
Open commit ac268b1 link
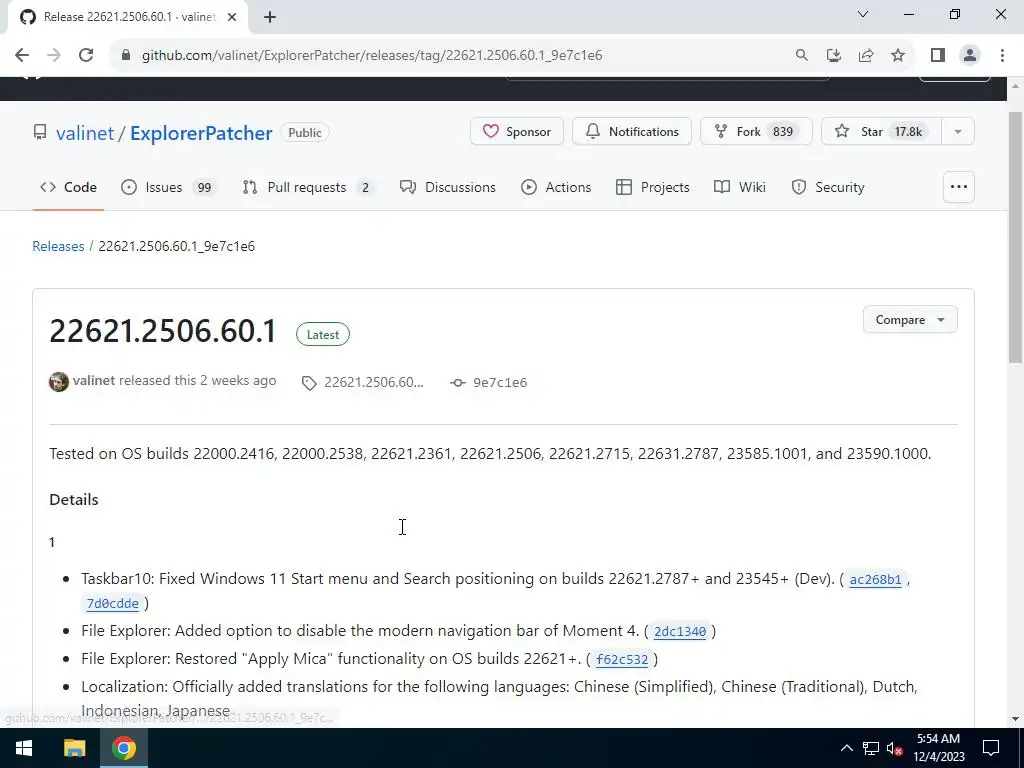click(875, 579)
